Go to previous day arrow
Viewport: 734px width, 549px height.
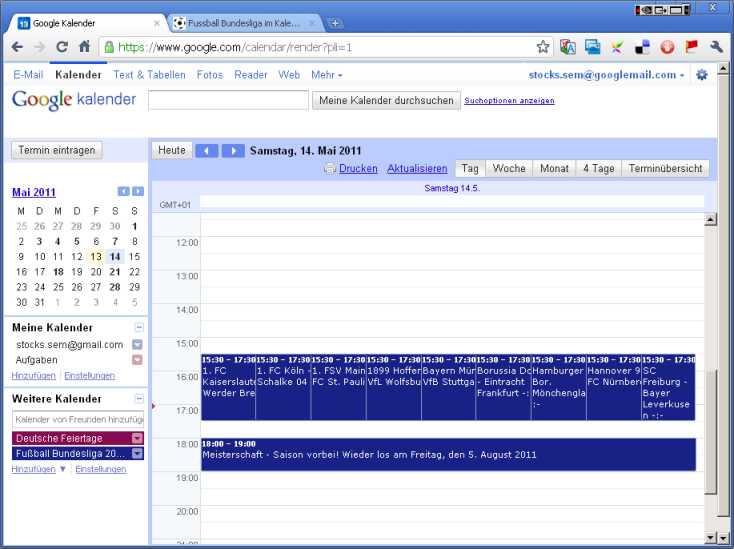[206, 150]
